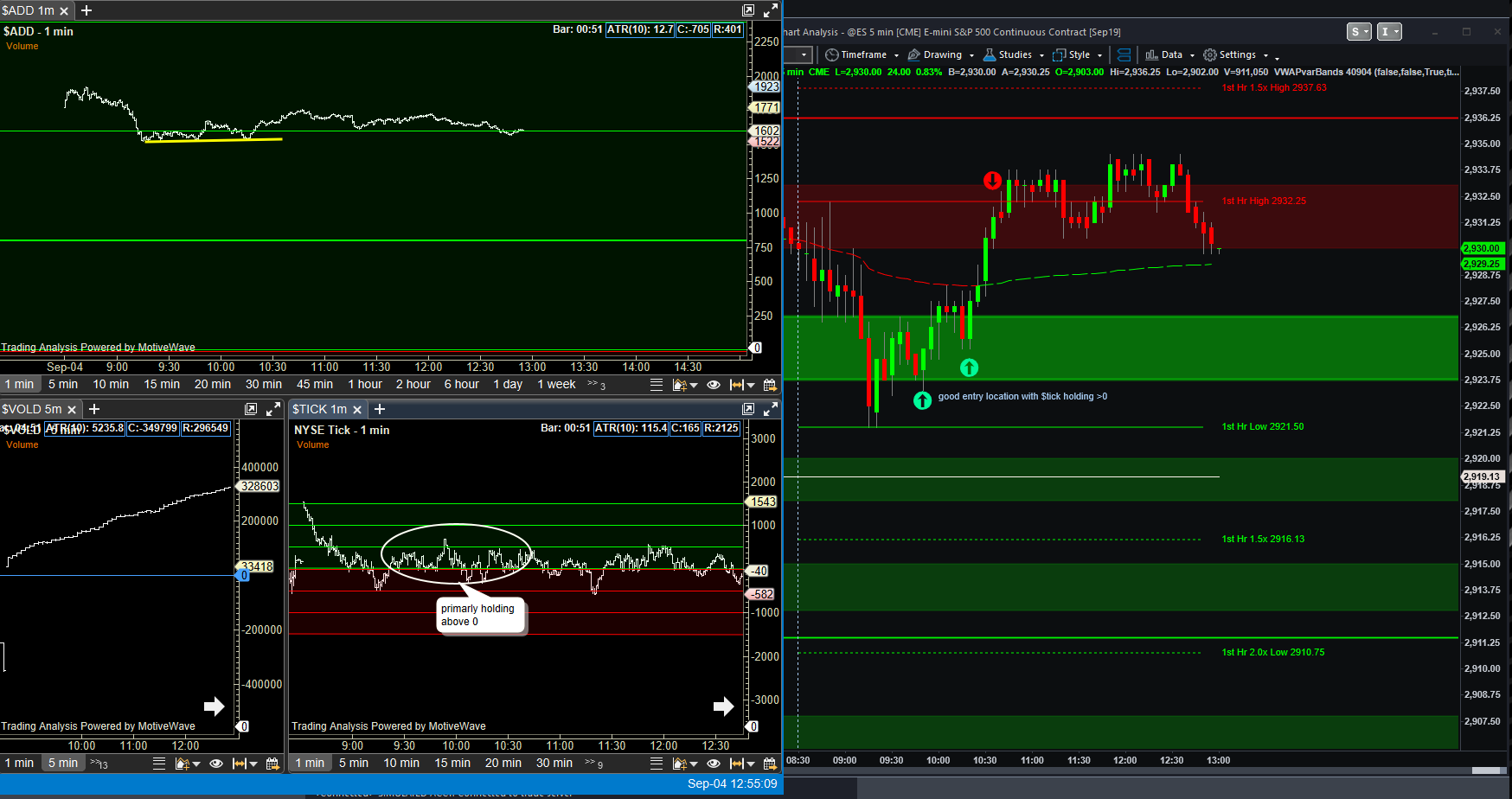This screenshot has width=1512, height=799.
Task: Select the 1 min bar size on $VOLD chart
Action: 19,764
